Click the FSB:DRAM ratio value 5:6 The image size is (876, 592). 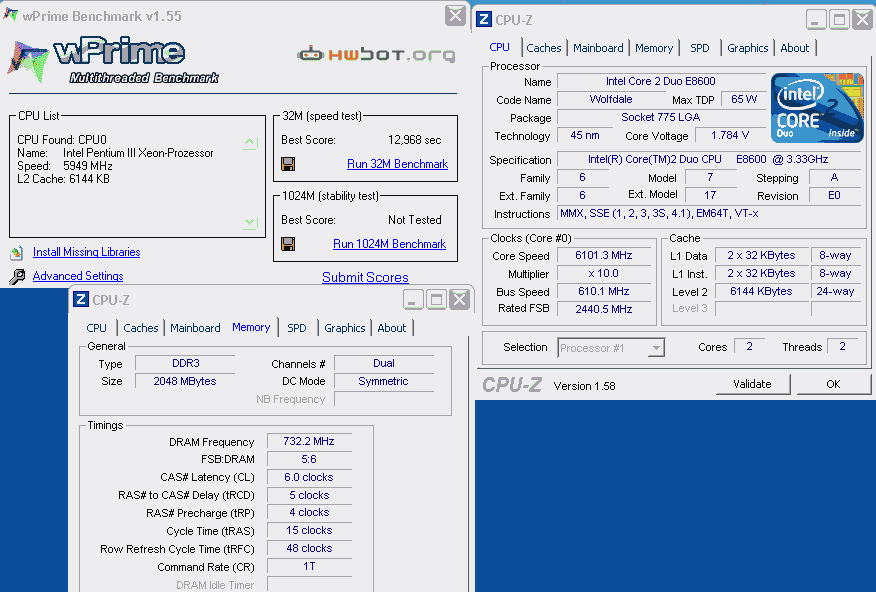click(x=309, y=459)
